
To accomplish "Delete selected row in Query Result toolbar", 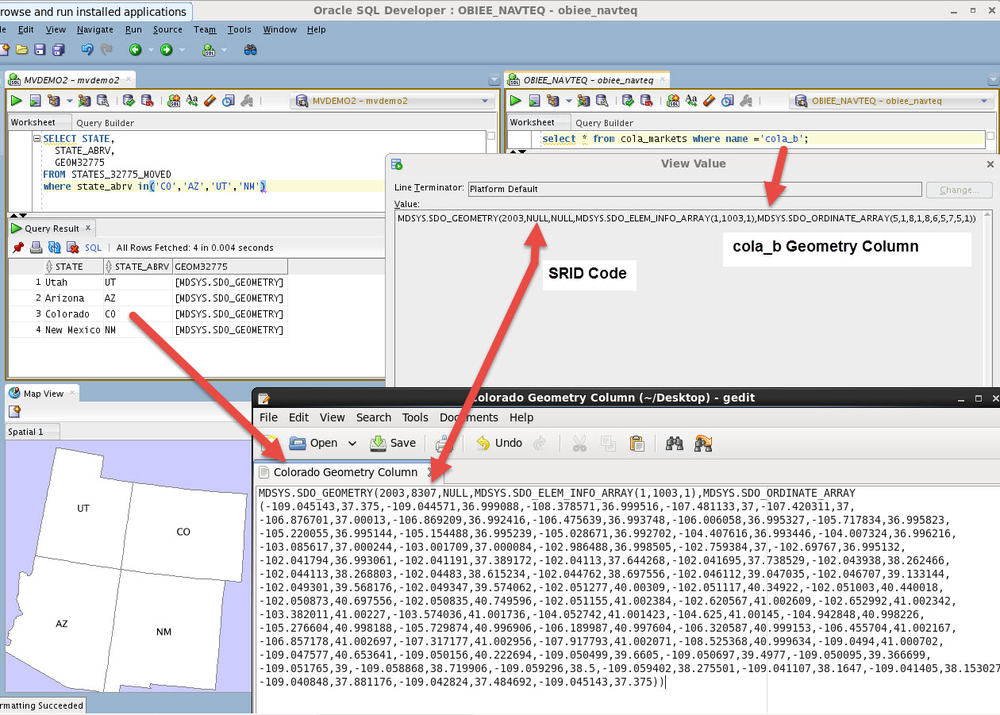I will coord(73,247).
